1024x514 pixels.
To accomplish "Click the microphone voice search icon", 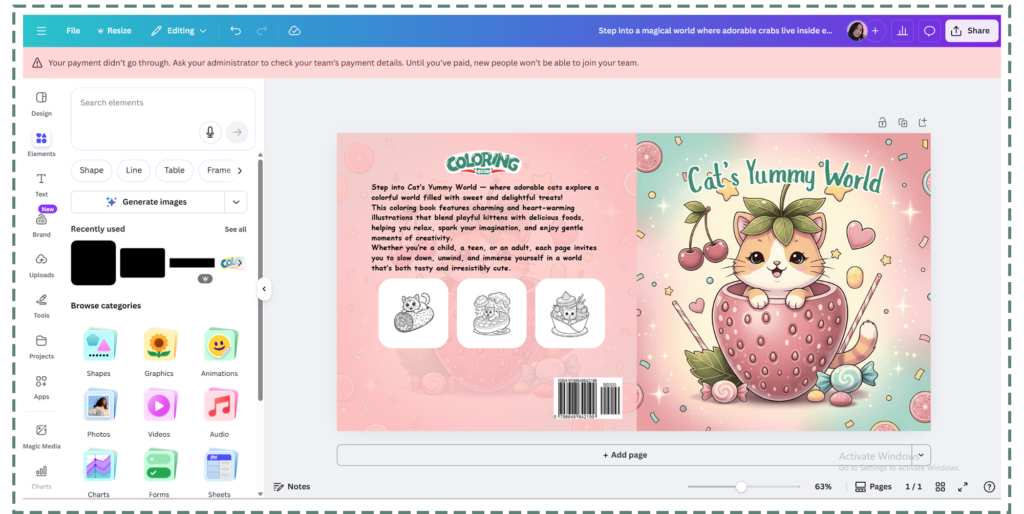I will click(x=210, y=131).
